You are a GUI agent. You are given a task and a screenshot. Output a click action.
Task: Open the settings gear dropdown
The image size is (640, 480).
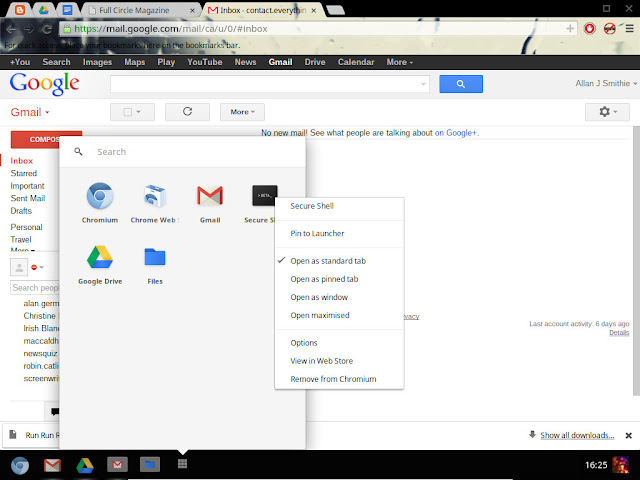pyautogui.click(x=607, y=112)
